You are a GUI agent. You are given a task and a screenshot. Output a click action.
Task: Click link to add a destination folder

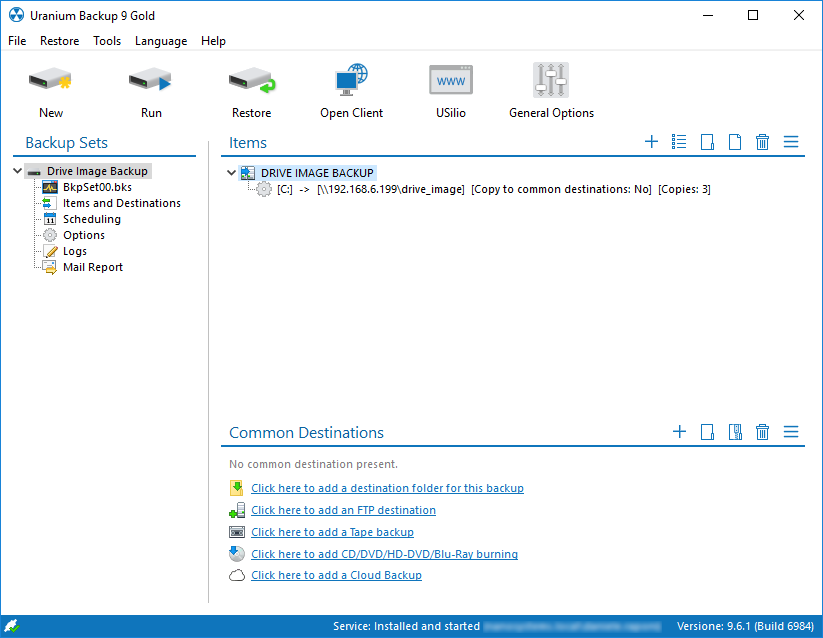tap(387, 488)
